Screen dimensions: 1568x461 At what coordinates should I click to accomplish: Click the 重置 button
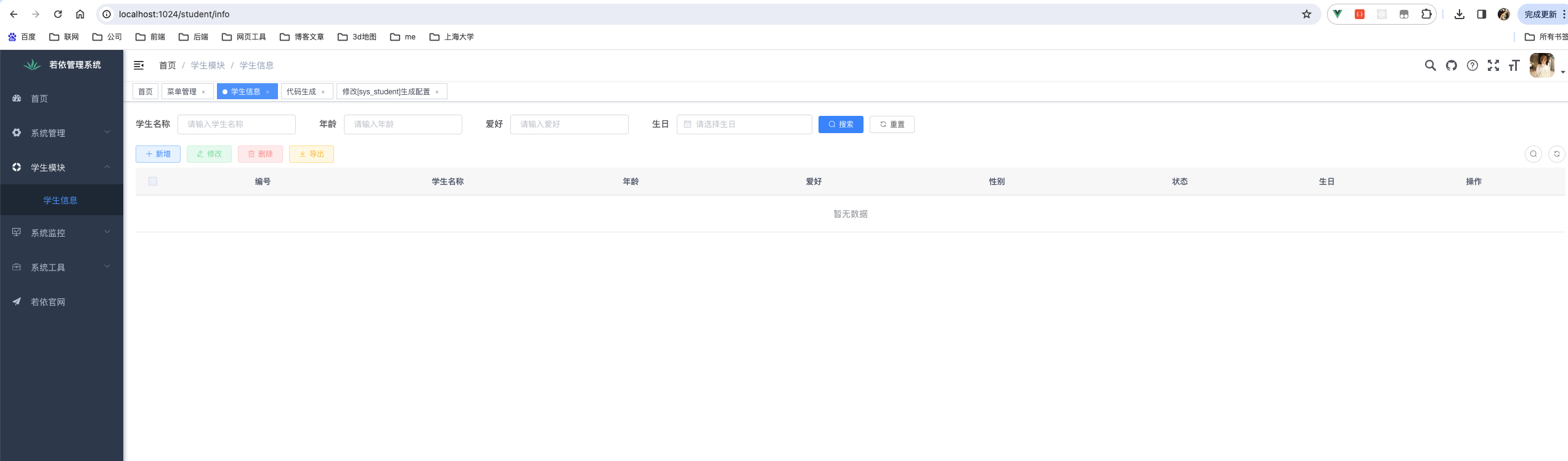click(x=892, y=124)
